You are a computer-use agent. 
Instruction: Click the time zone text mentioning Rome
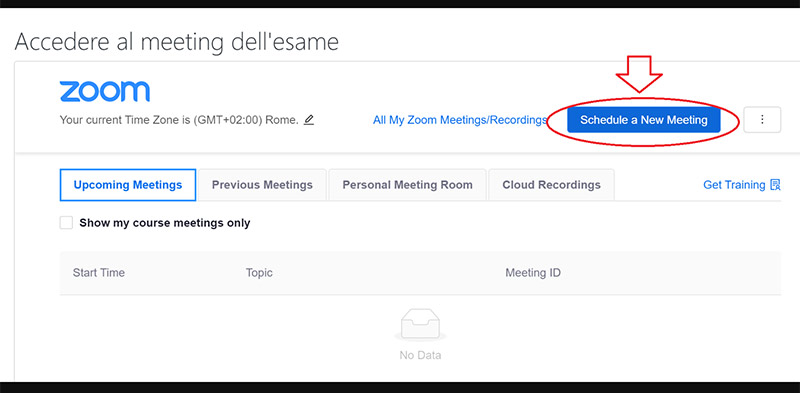pos(179,120)
